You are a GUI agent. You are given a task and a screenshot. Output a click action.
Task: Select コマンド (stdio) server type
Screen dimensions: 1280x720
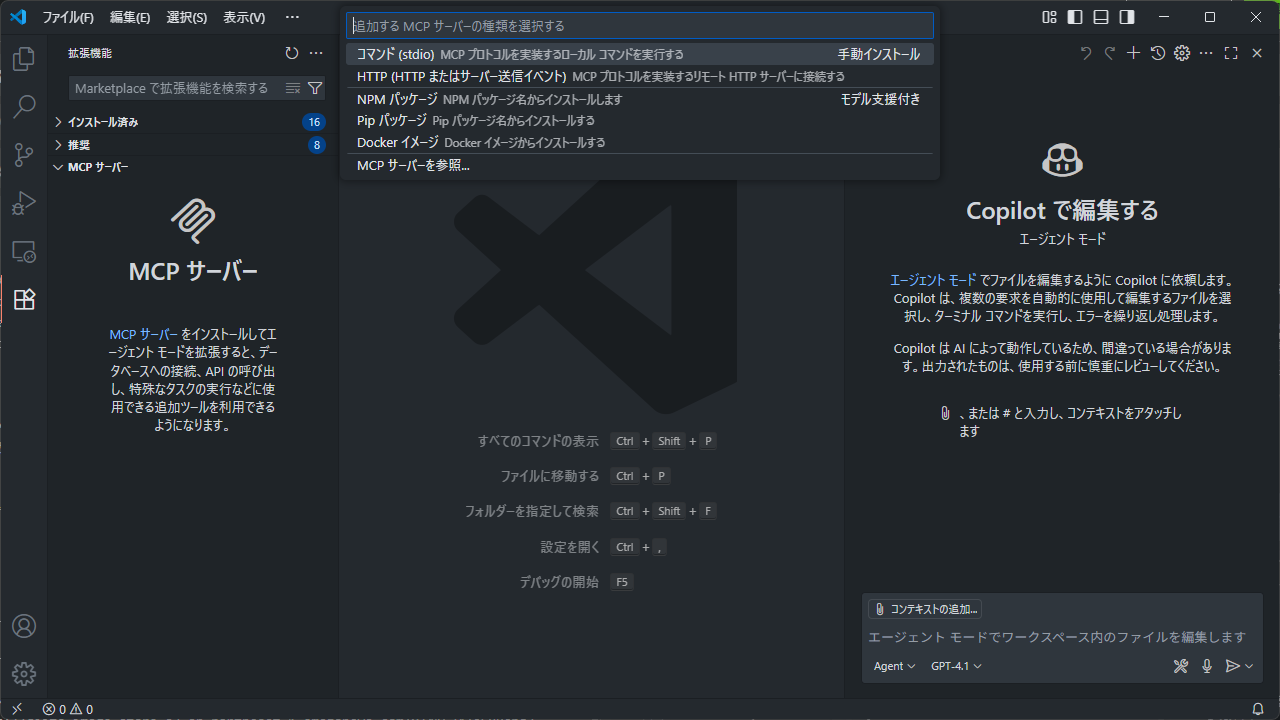click(640, 54)
